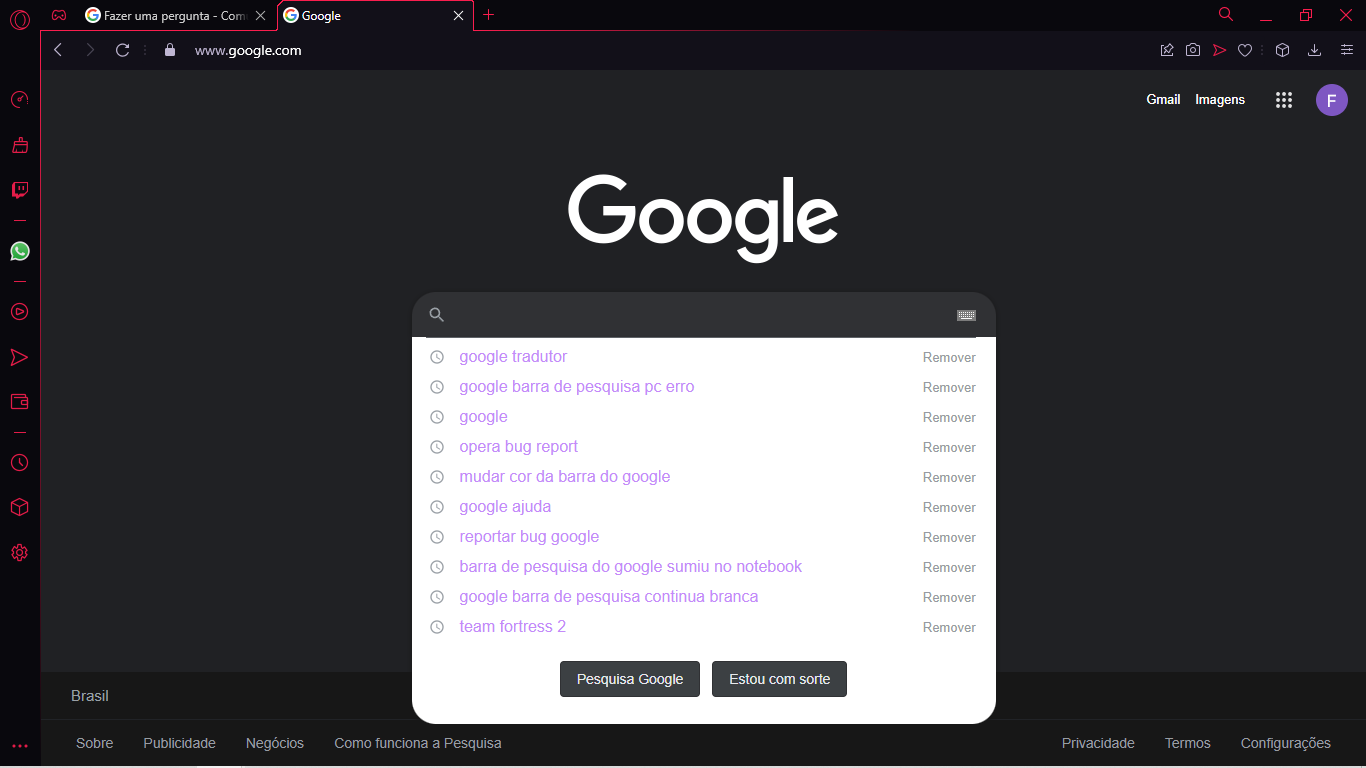Select suggestion 'team fortress 2'
The image size is (1366, 768).
[x=512, y=627]
